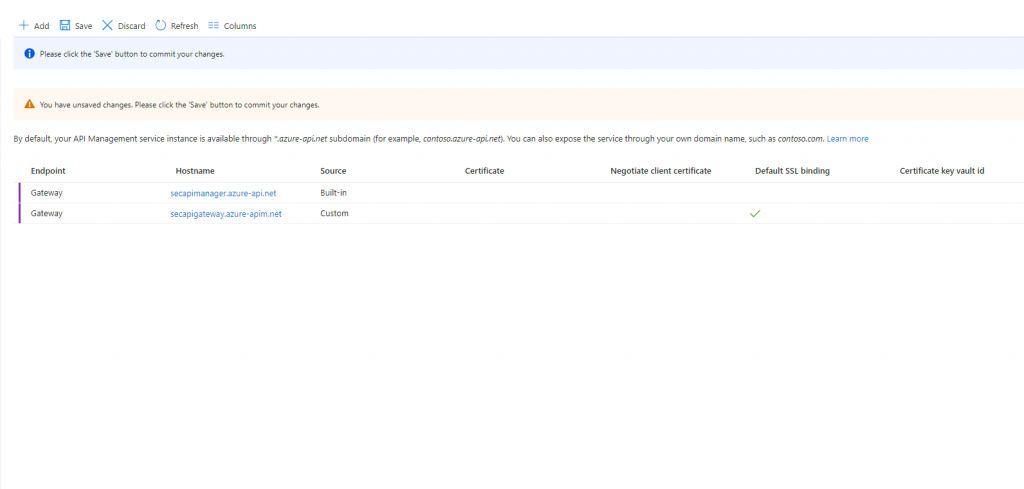This screenshot has height=489, width=1024.
Task: Click the Add plus icon
Action: pyautogui.click(x=24, y=26)
